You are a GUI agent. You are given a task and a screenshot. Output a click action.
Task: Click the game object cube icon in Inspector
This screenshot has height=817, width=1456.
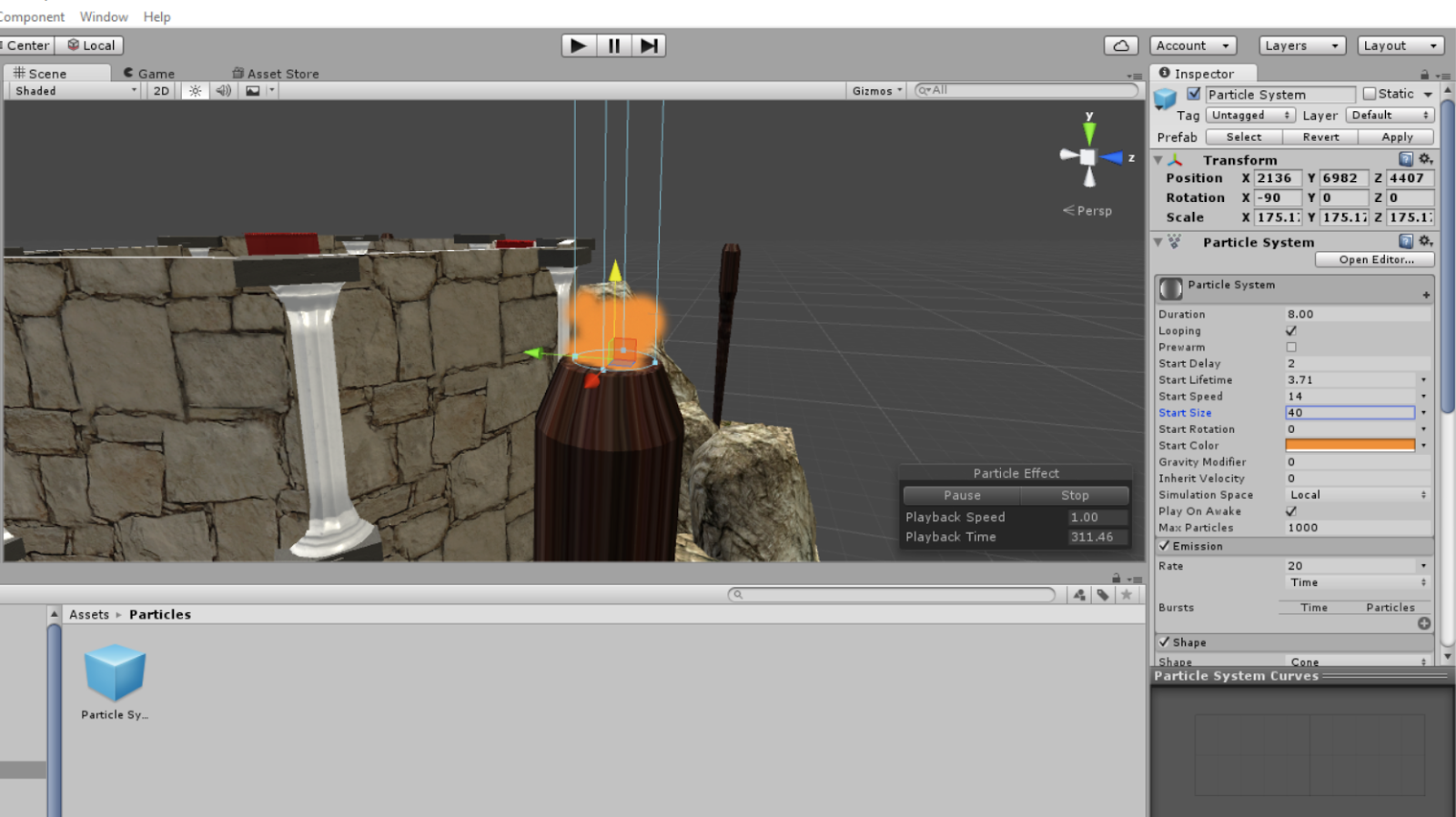click(1166, 98)
